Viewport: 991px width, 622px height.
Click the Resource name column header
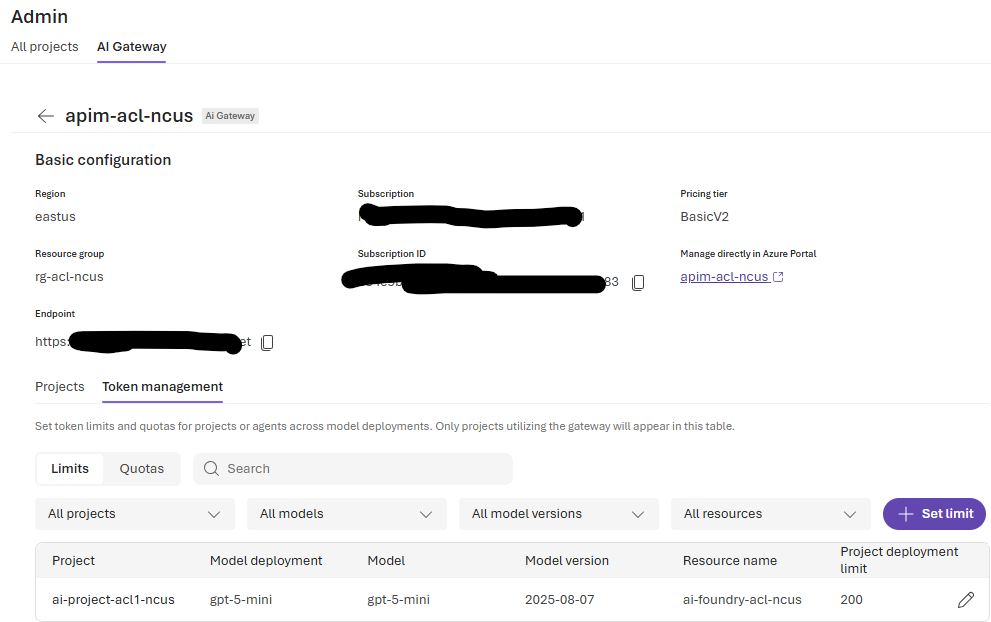(730, 561)
